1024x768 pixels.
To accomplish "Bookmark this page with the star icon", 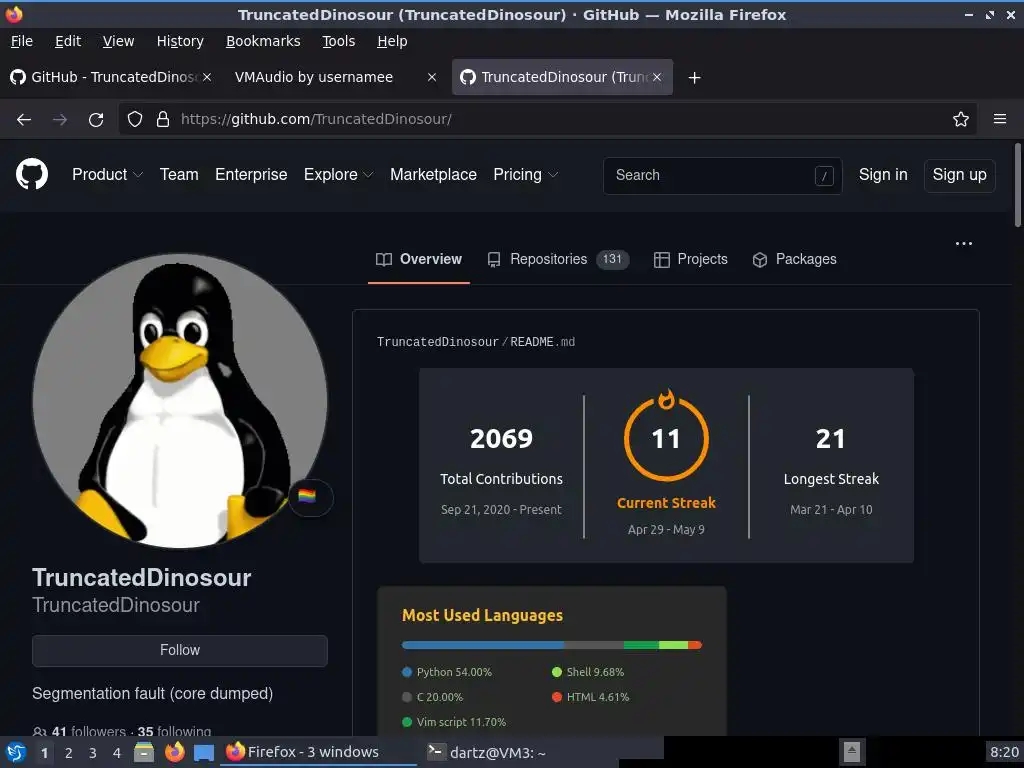I will (961, 119).
